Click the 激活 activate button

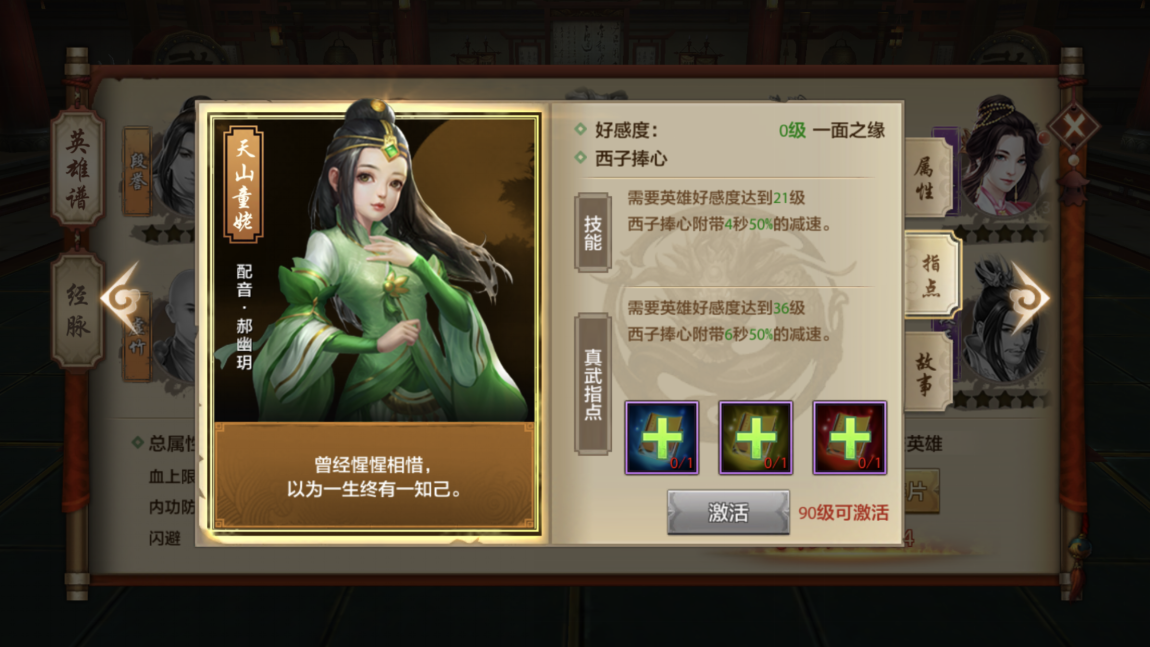[x=728, y=511]
